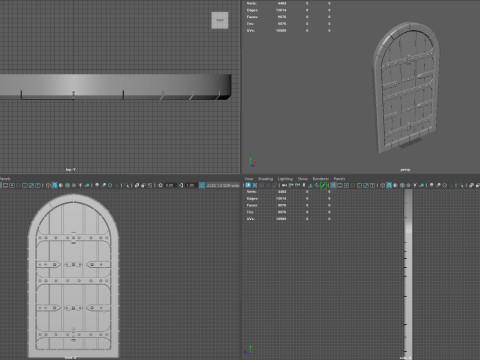480x360 pixels.
Task: Click Faces label in side panel HUD
Action: (x=252, y=205)
